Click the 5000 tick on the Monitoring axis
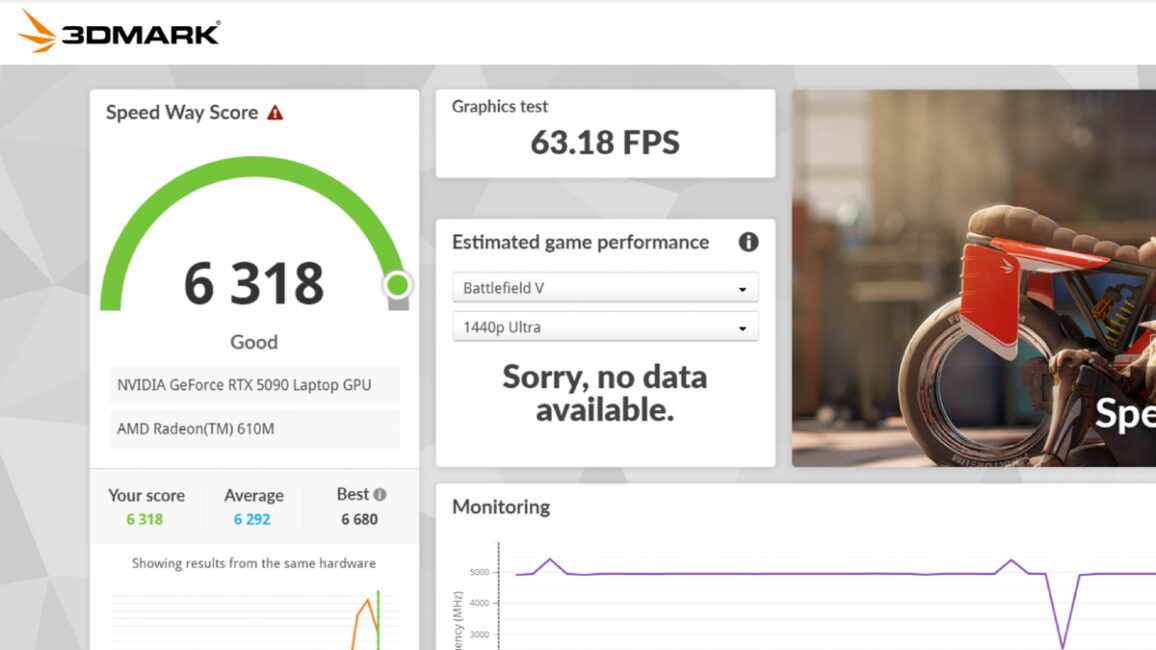 (479, 572)
